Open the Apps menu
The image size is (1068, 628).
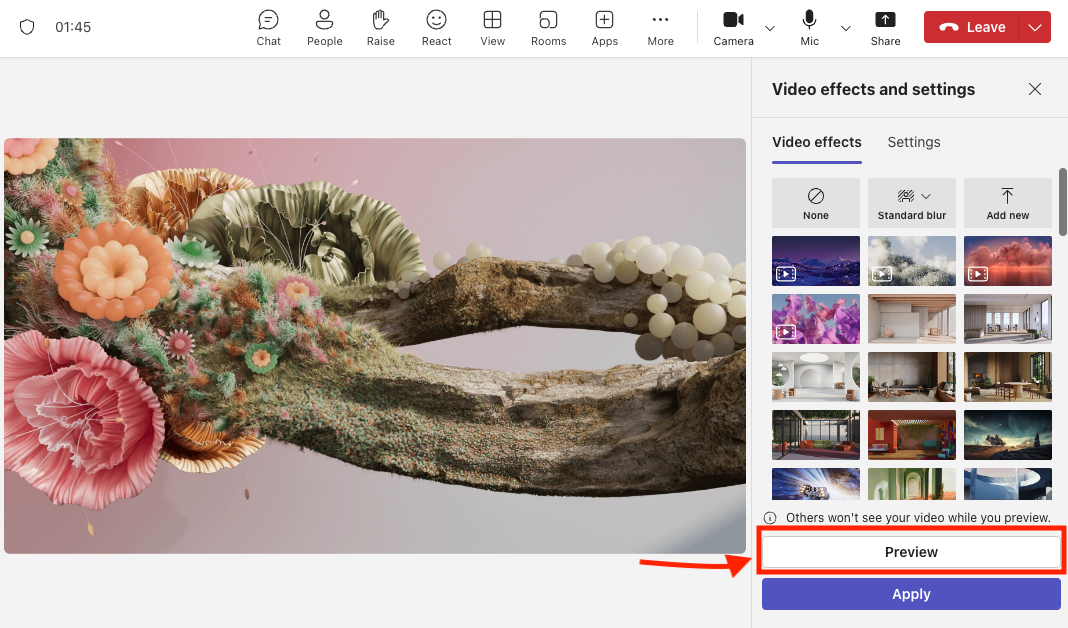[x=604, y=28]
